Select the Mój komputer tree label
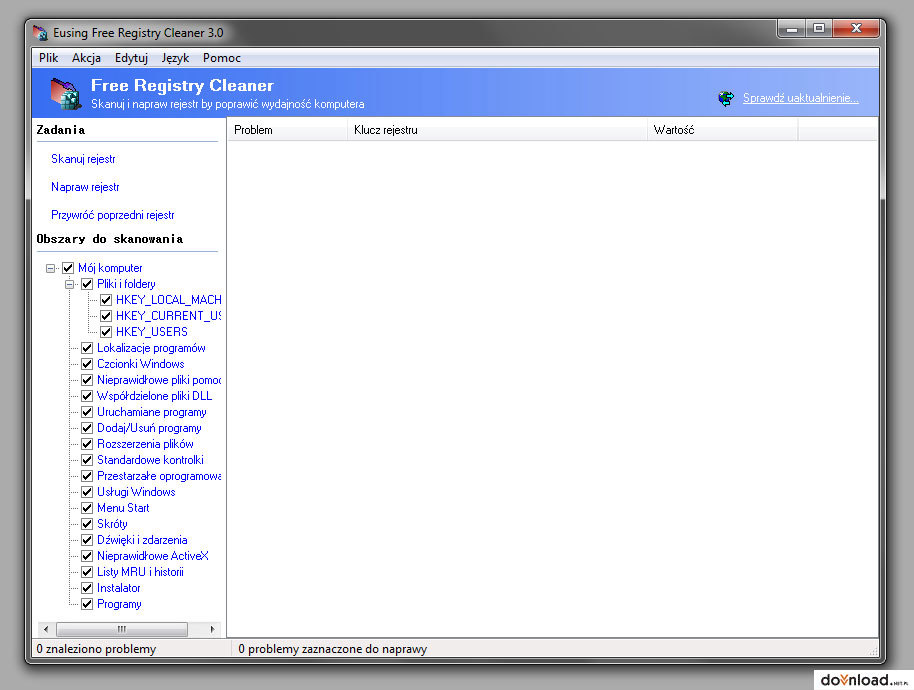The height and width of the screenshot is (690, 914). pyautogui.click(x=110, y=268)
